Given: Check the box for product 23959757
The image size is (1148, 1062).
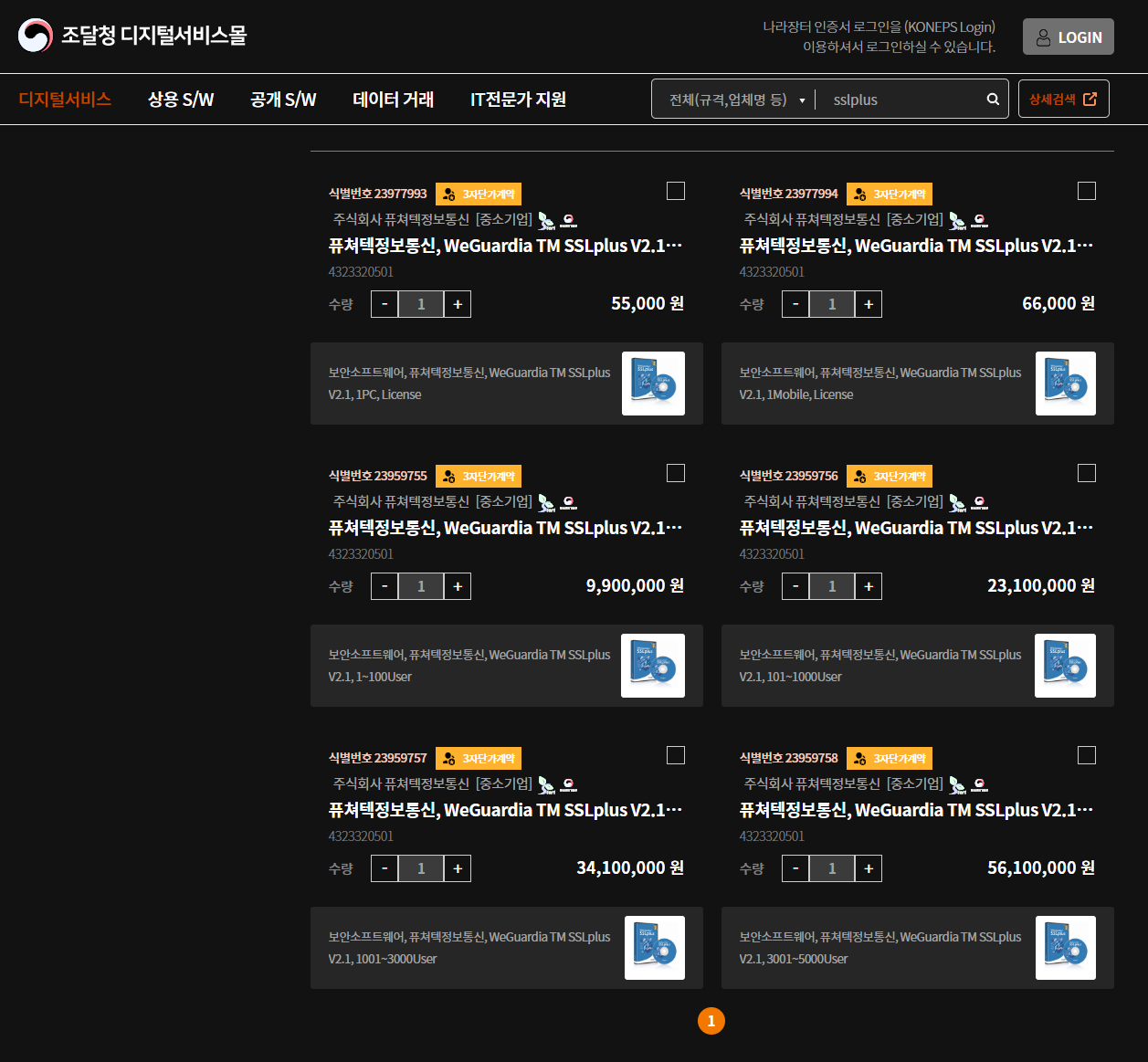Looking at the screenshot, I should 676,755.
